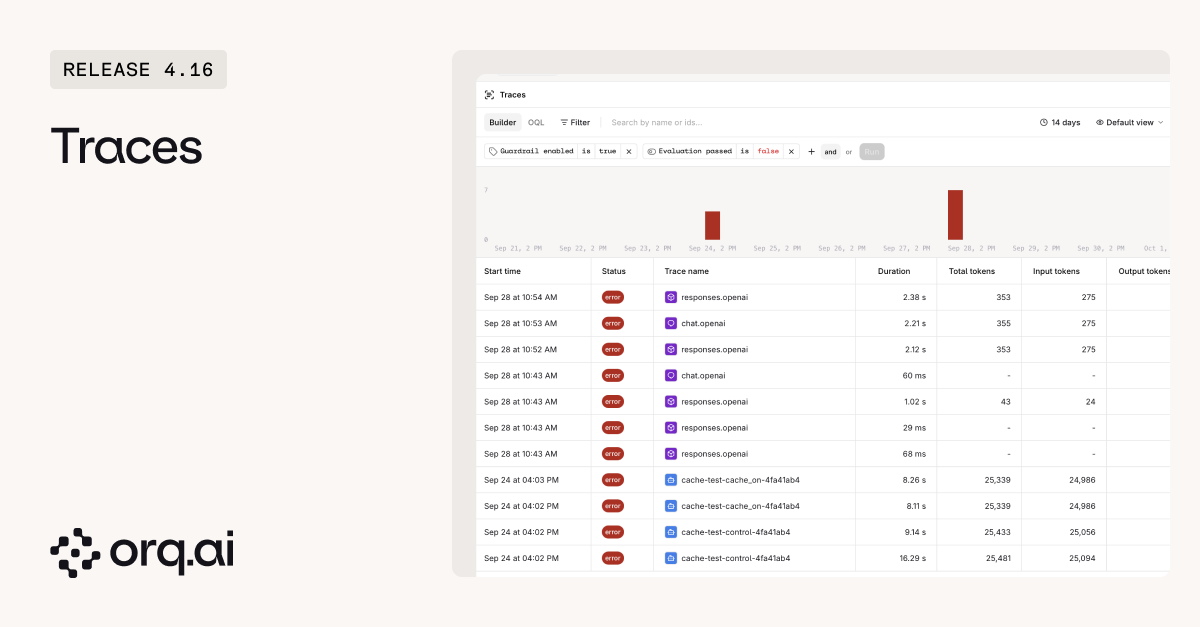This screenshot has width=1200, height=627.
Task: Click the icon of chat.openai trace at 10:53 AM
Action: [671, 323]
